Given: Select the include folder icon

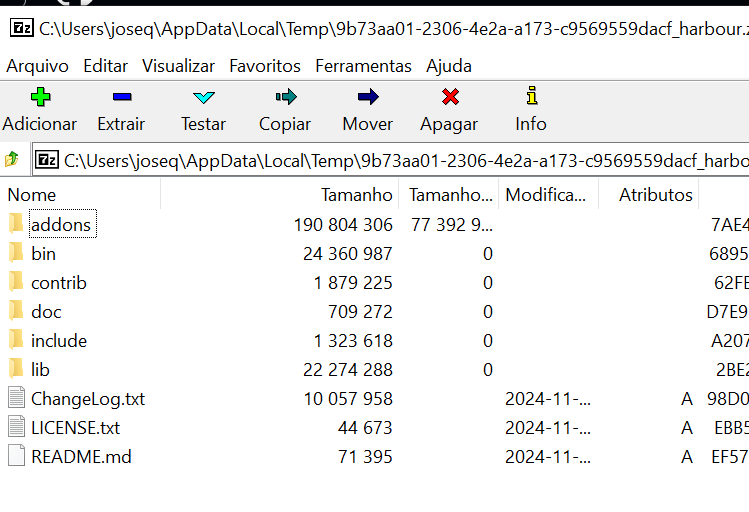Looking at the screenshot, I should [x=16, y=340].
